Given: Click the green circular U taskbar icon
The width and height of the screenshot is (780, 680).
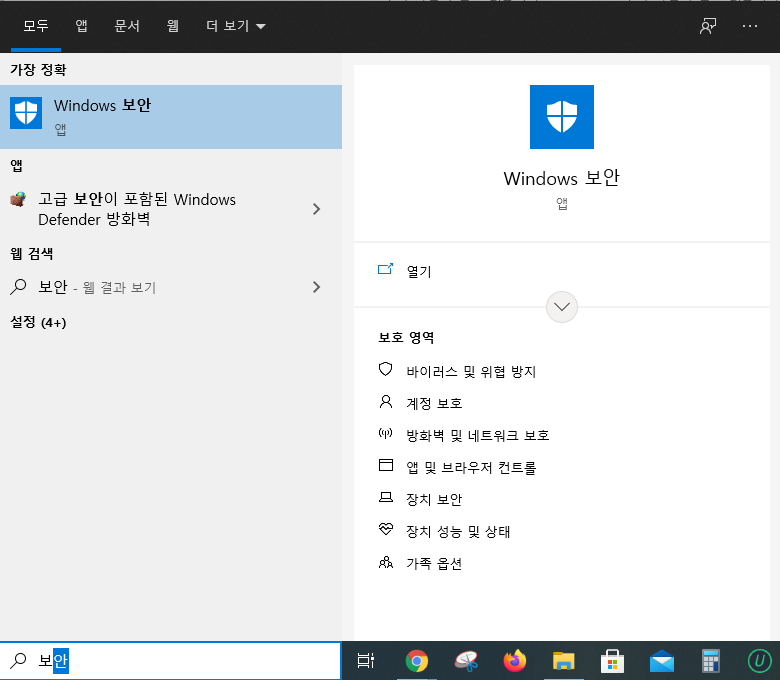Looking at the screenshot, I should point(760,661).
